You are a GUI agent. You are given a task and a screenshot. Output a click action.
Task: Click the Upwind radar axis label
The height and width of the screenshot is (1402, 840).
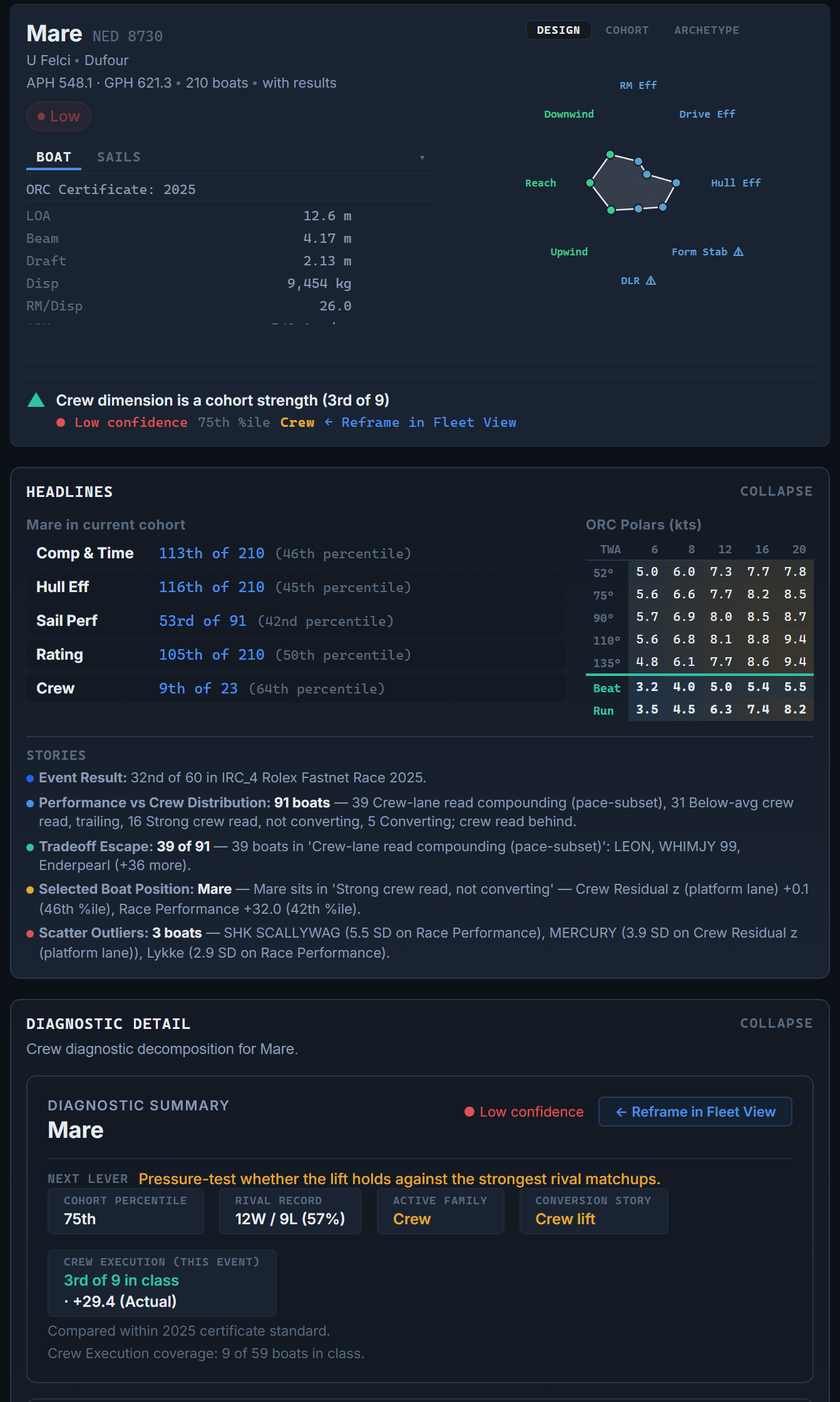click(x=569, y=252)
